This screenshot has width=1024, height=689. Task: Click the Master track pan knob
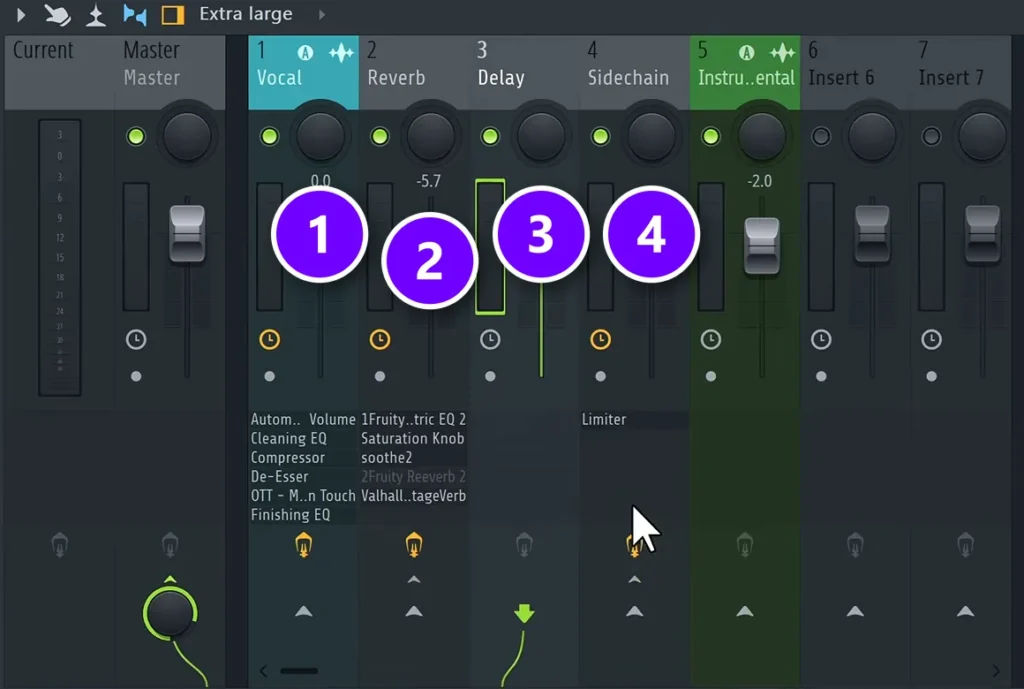(x=187, y=136)
